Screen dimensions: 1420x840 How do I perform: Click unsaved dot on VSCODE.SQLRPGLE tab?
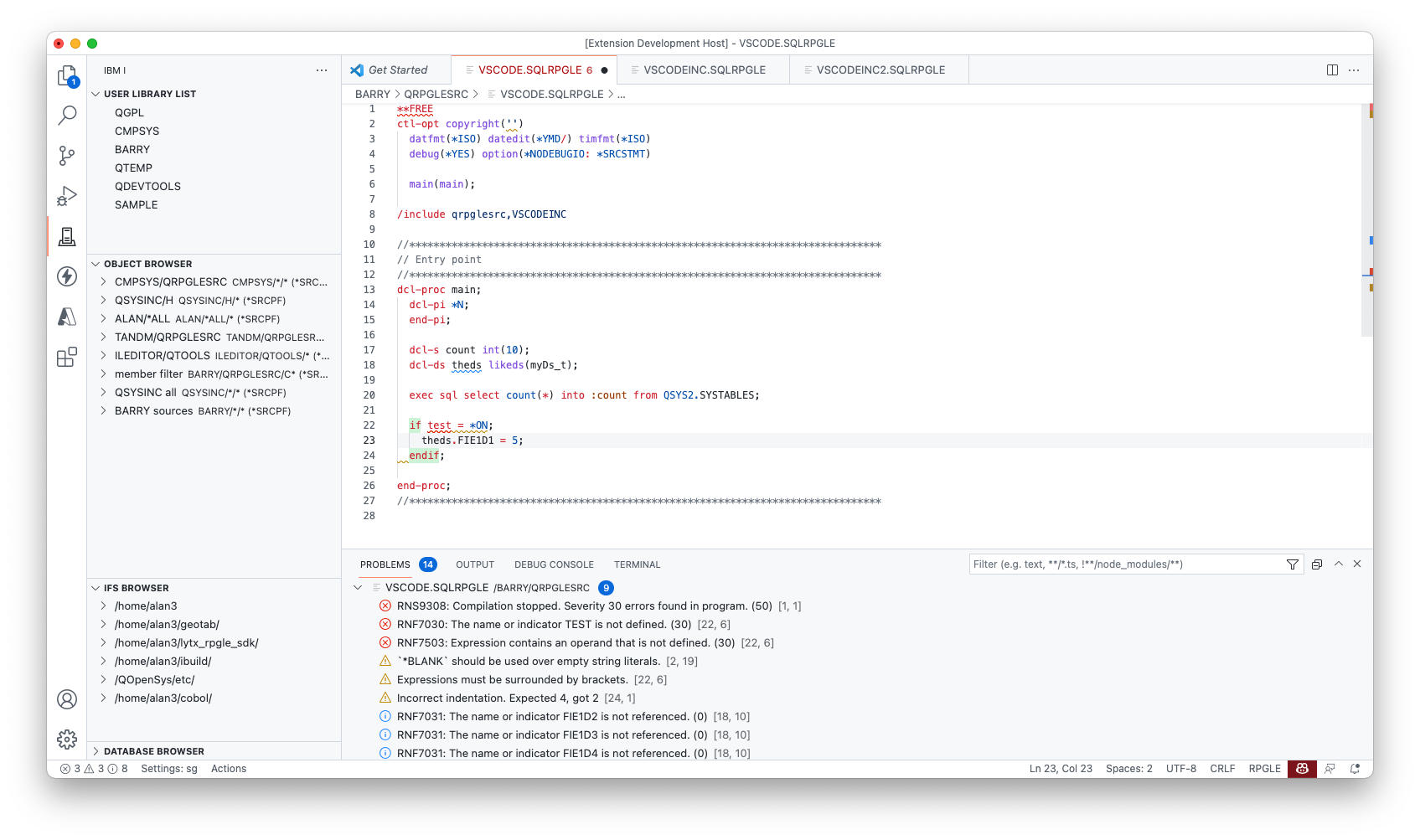[x=604, y=70]
